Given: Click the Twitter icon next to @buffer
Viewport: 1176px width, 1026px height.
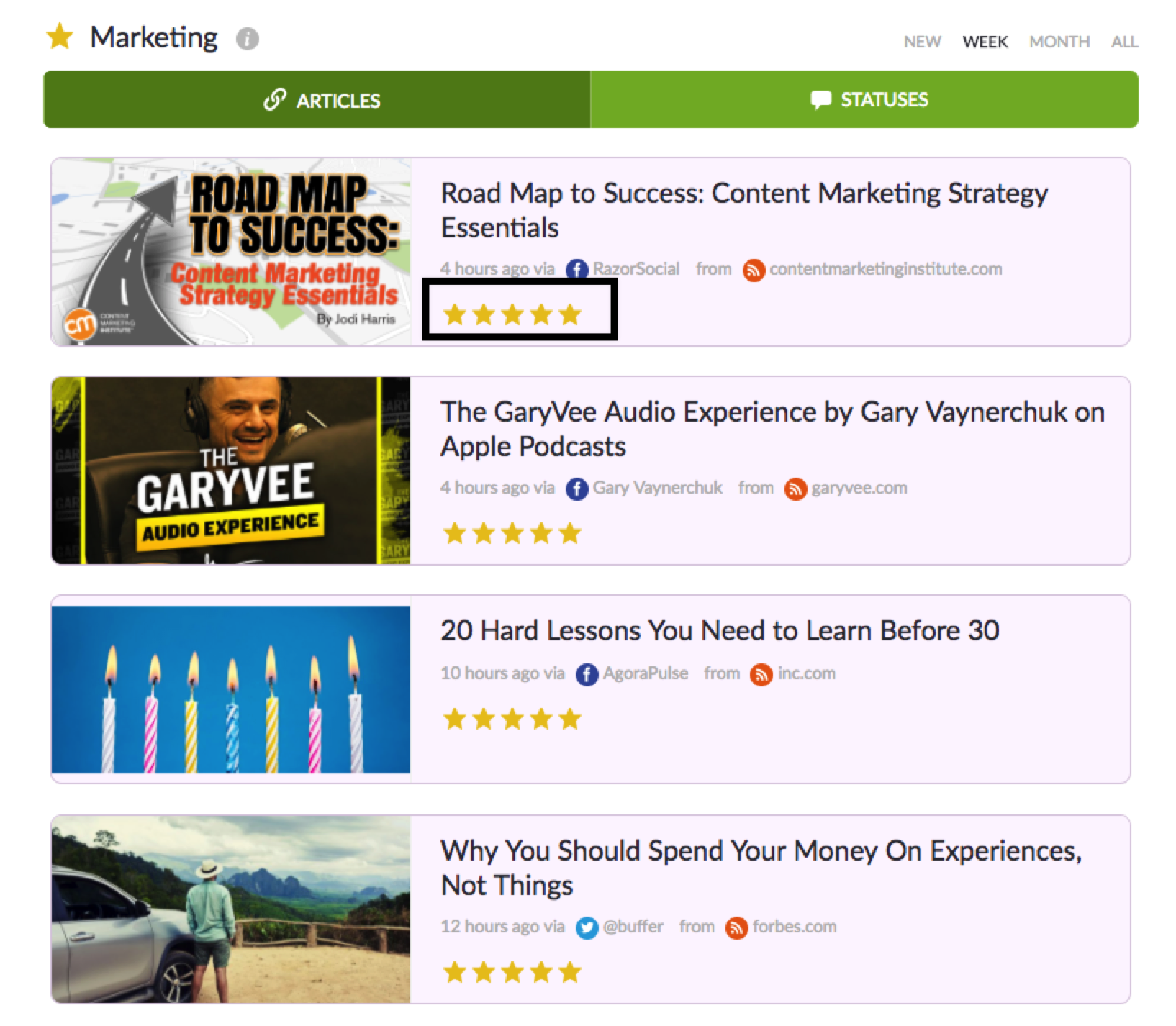Looking at the screenshot, I should point(584,927).
